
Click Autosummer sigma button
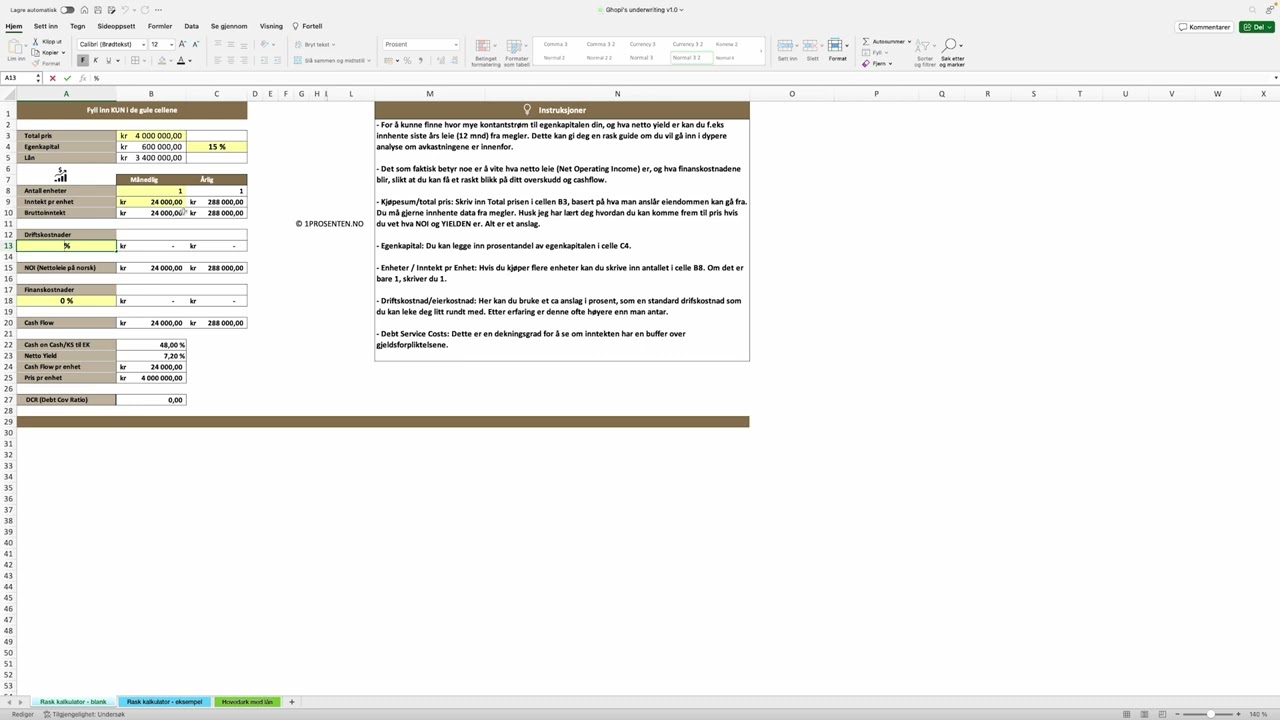[886, 42]
